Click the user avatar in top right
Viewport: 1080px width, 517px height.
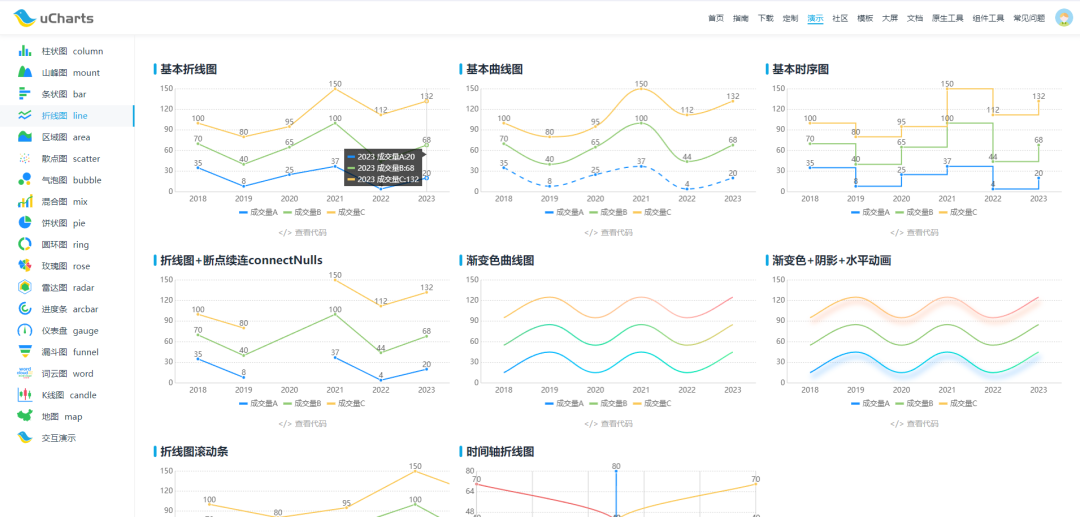pyautogui.click(x=1062, y=18)
